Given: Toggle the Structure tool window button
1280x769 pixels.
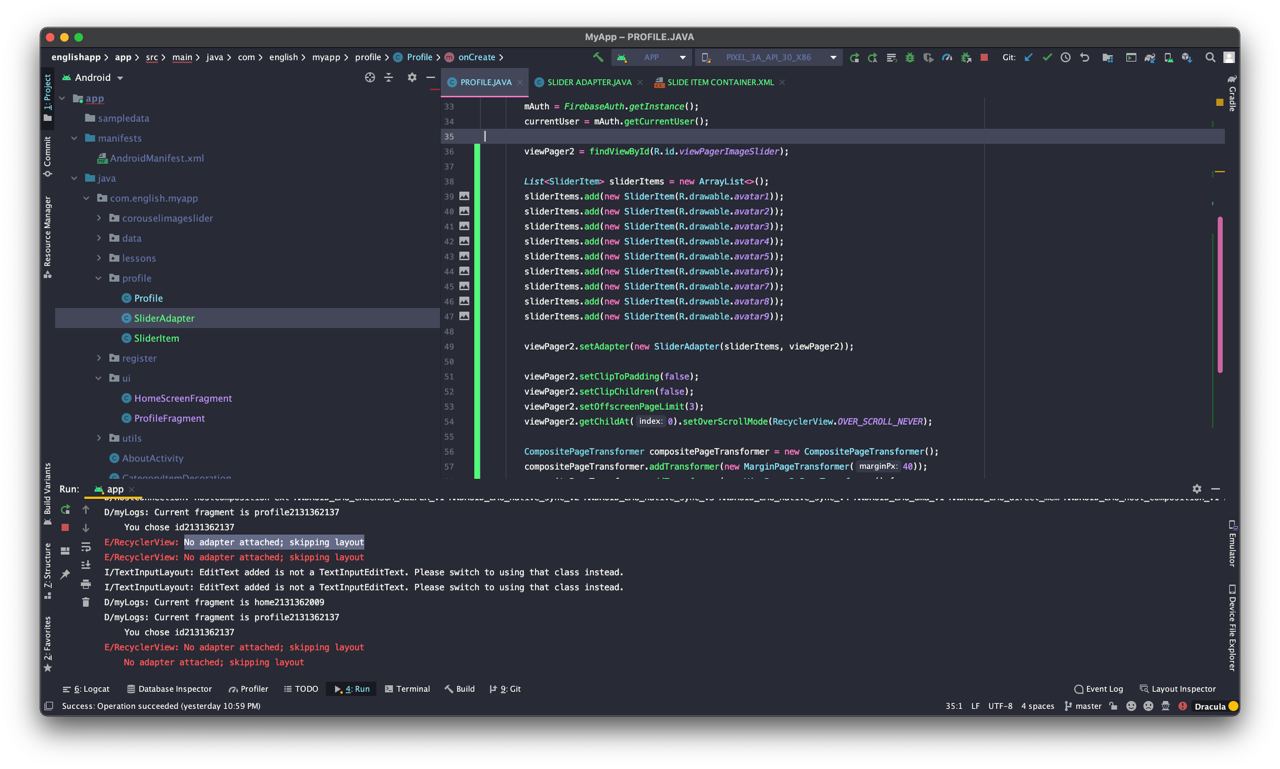Looking at the screenshot, I should click(x=47, y=571).
